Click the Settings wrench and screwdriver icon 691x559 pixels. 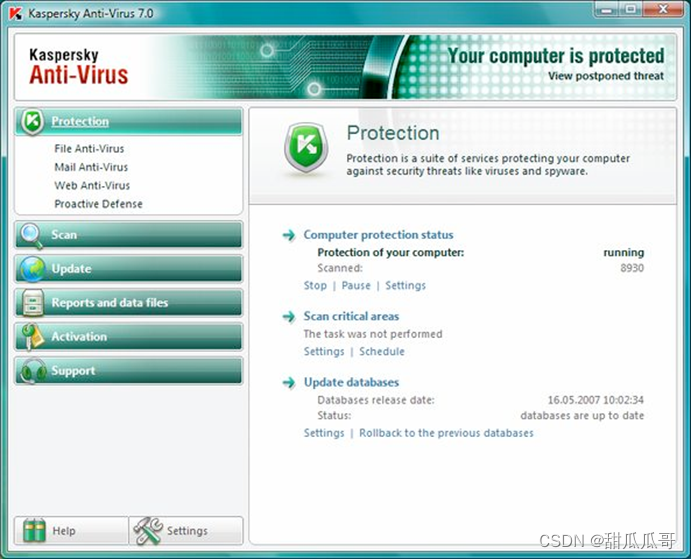pyautogui.click(x=148, y=530)
